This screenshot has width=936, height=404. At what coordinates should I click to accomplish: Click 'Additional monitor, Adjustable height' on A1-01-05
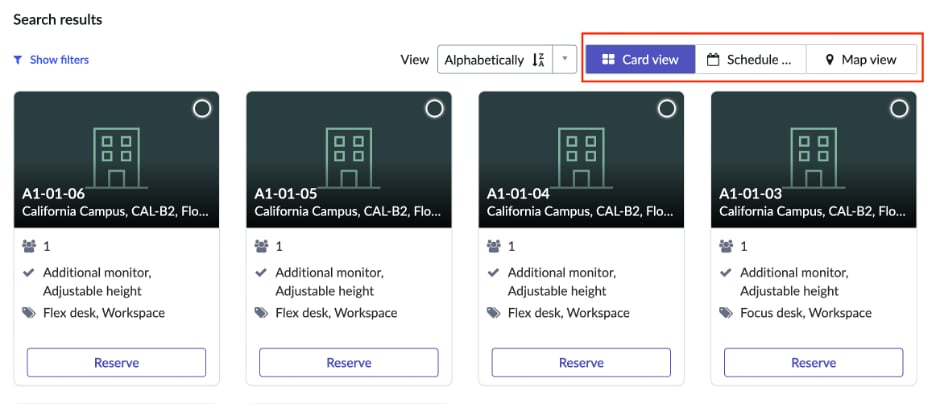pyautogui.click(x=330, y=282)
